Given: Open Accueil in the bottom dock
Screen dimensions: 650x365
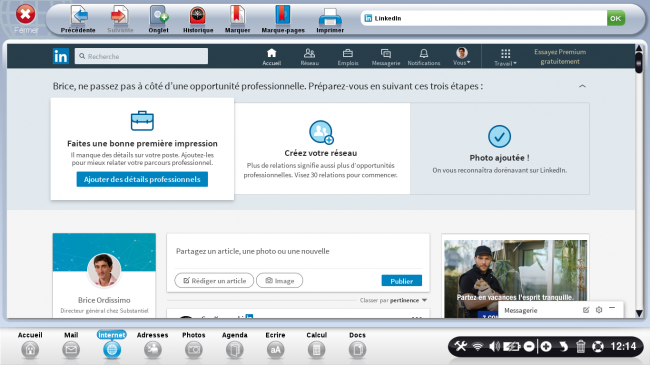Looking at the screenshot, I should (30, 345).
